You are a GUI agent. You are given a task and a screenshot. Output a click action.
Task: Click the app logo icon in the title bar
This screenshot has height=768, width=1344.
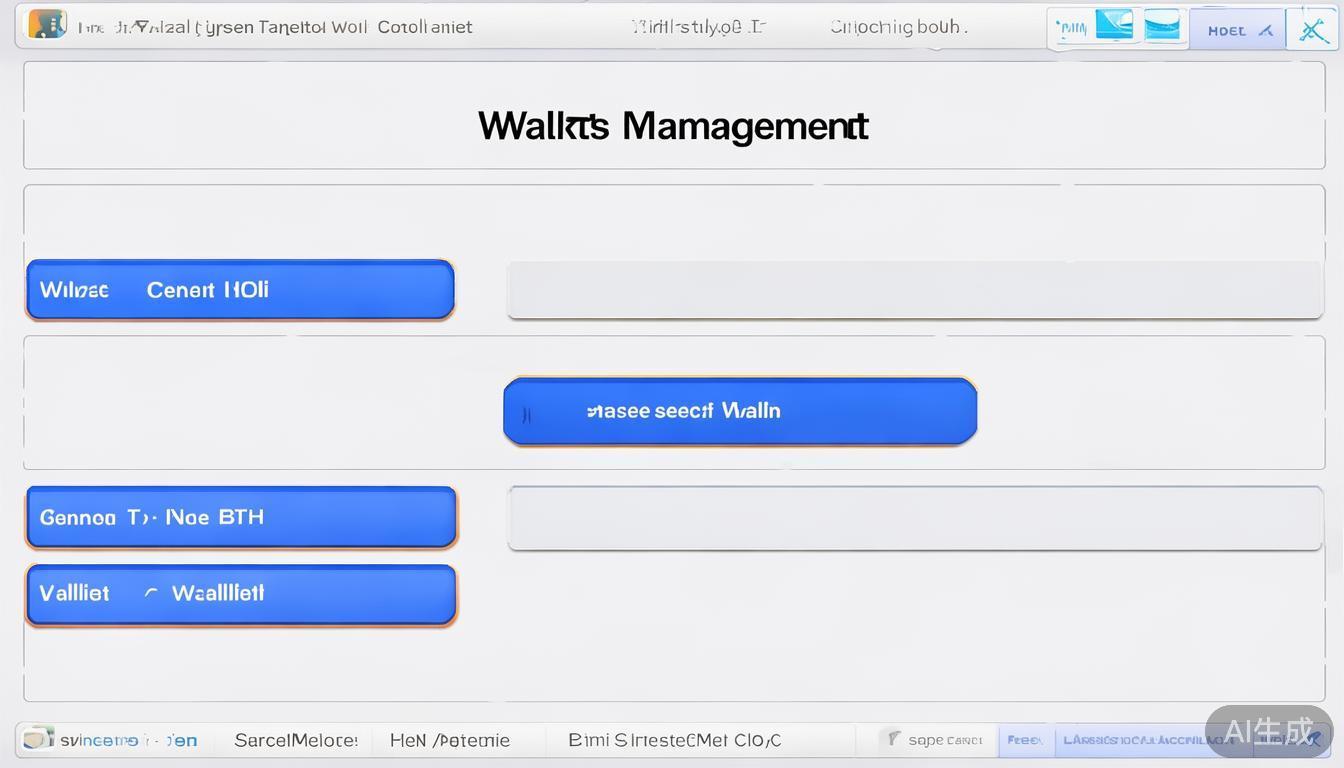pos(47,25)
